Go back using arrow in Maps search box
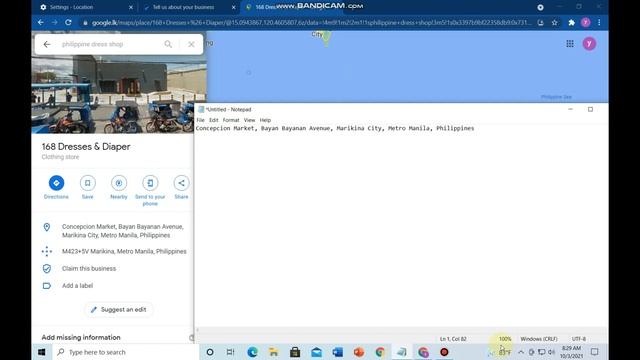Viewport: 640px width, 360px height. (47, 44)
